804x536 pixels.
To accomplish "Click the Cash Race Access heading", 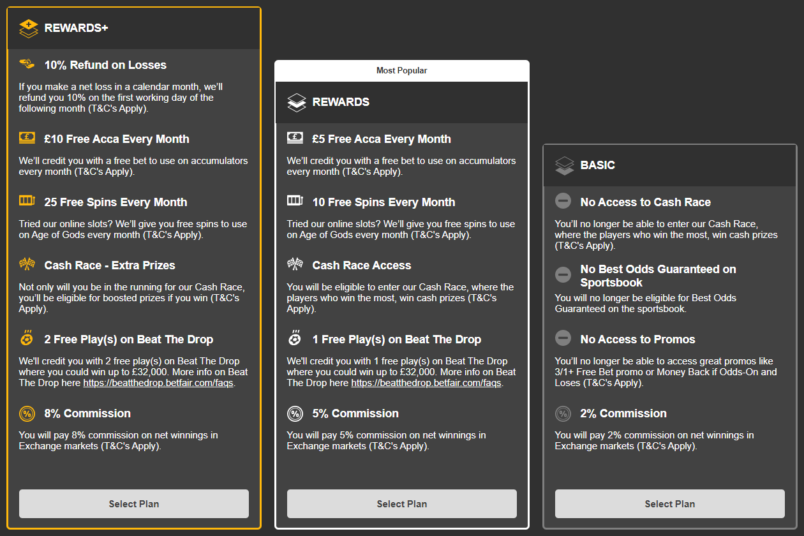I will [x=361, y=265].
